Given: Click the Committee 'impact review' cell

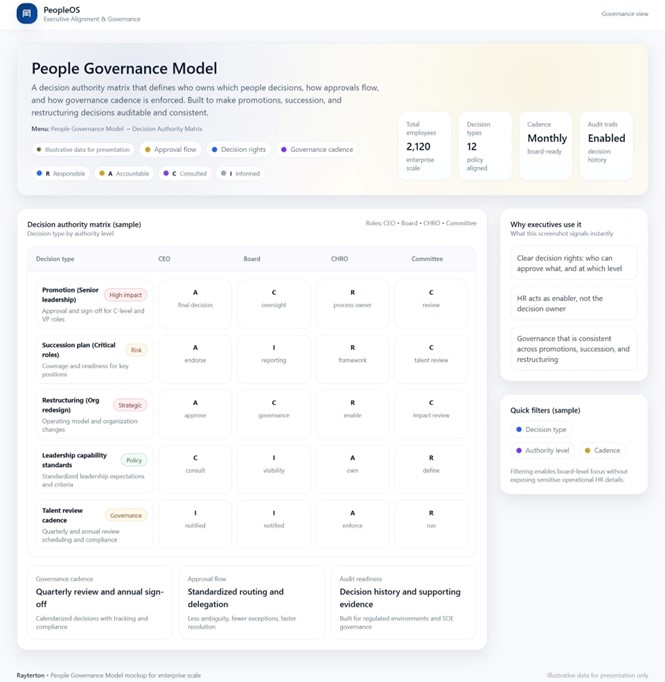Looking at the screenshot, I should 431,414.
